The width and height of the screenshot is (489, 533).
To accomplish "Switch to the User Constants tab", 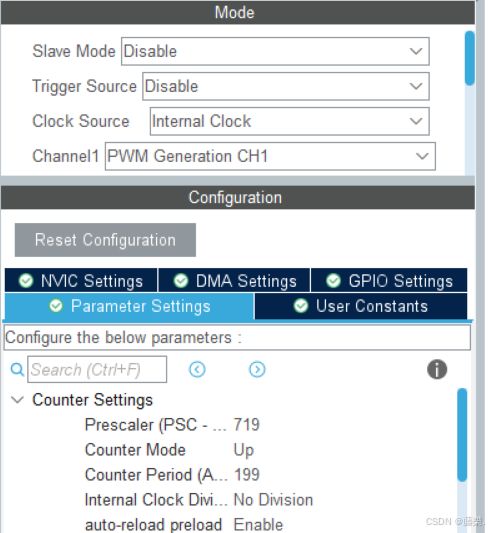I will click(361, 306).
